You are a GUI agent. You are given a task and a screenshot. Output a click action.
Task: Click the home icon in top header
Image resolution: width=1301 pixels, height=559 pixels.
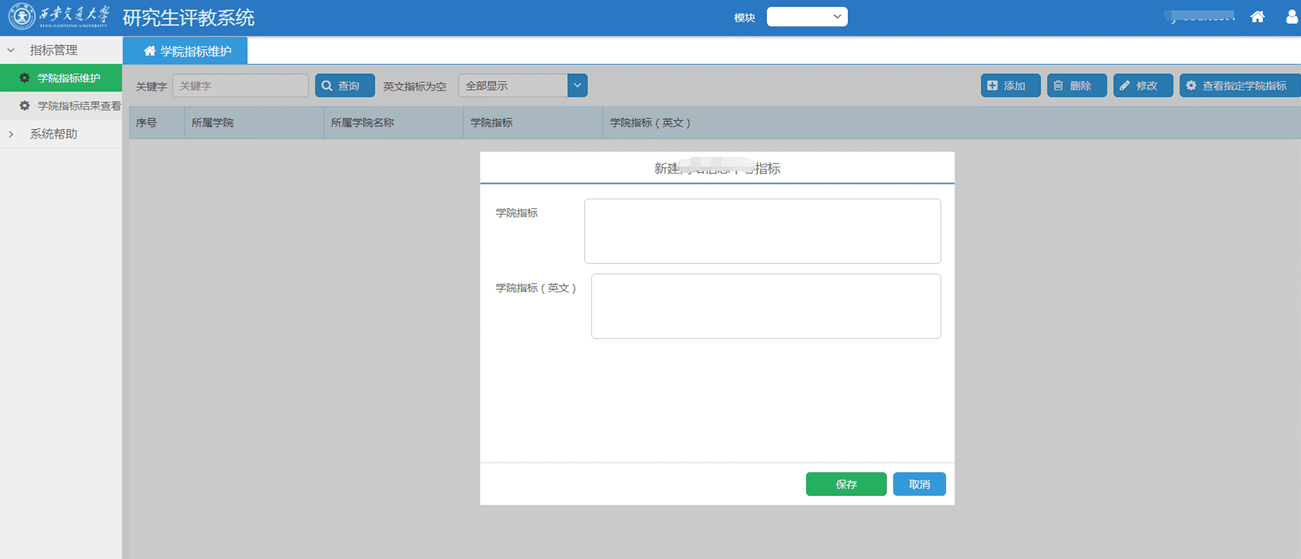[x=1257, y=17]
